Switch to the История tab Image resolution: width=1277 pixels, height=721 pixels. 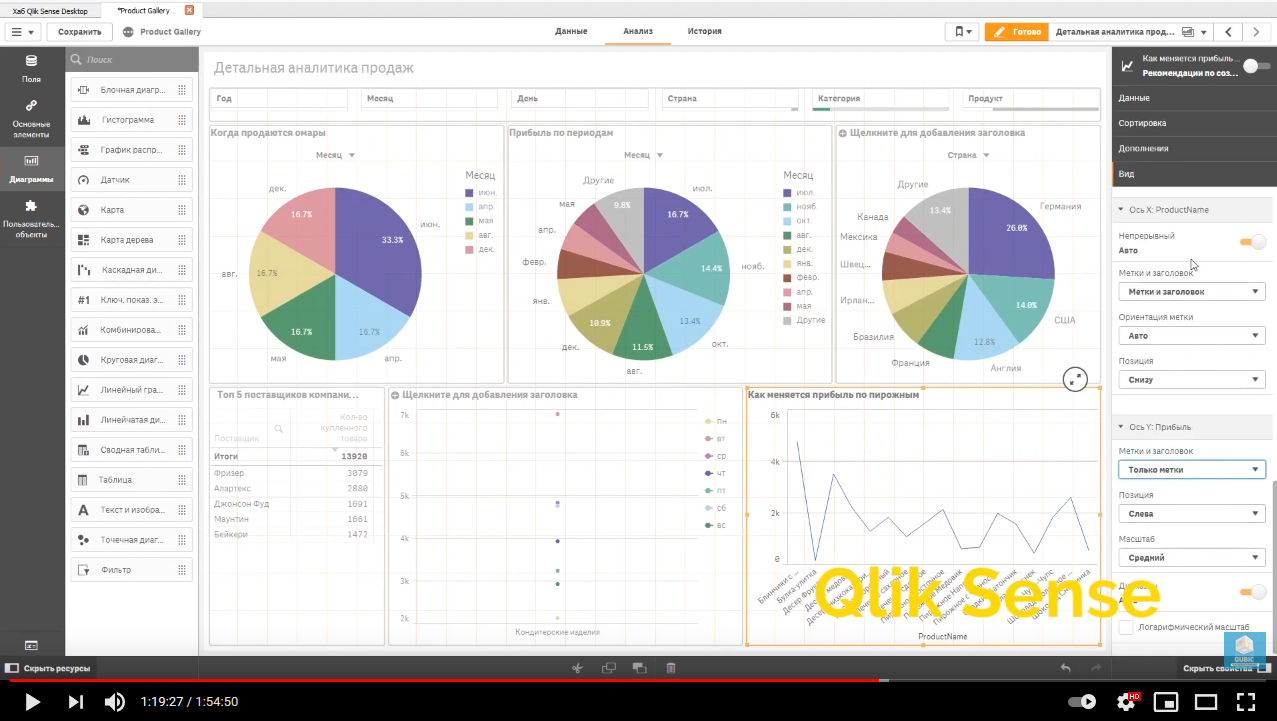(705, 32)
